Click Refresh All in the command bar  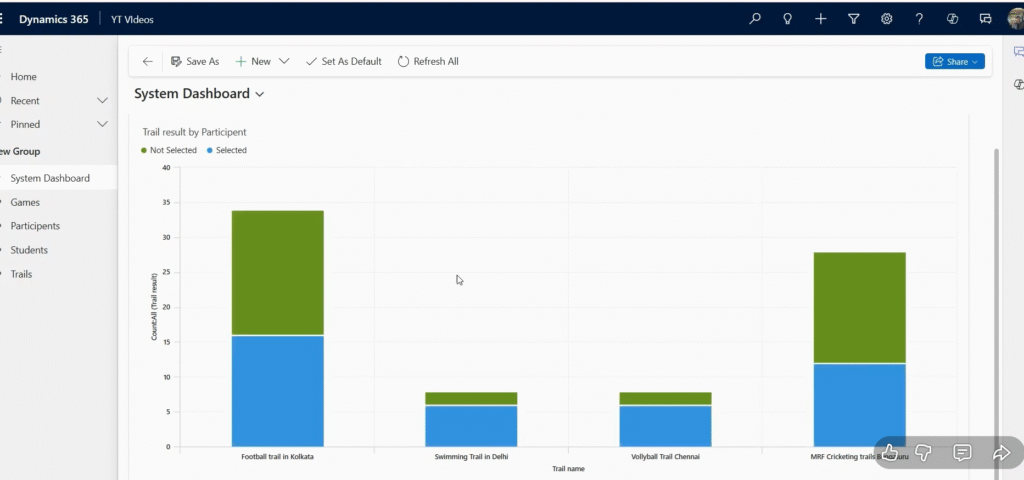coord(428,61)
